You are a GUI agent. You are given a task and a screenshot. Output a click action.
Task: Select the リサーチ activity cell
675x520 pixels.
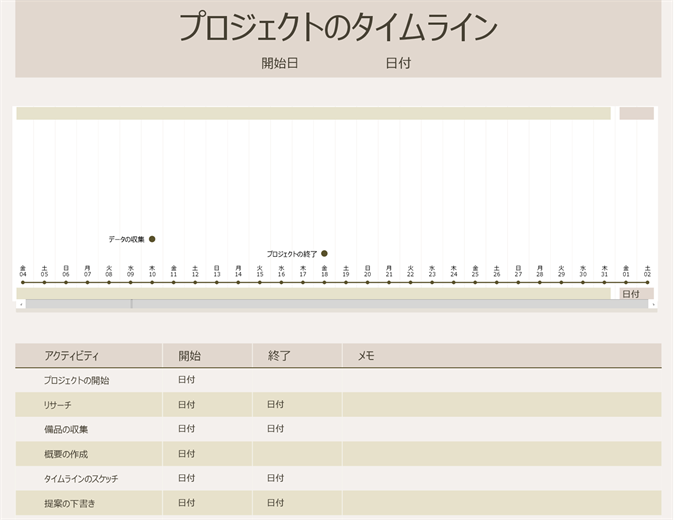pos(58,405)
